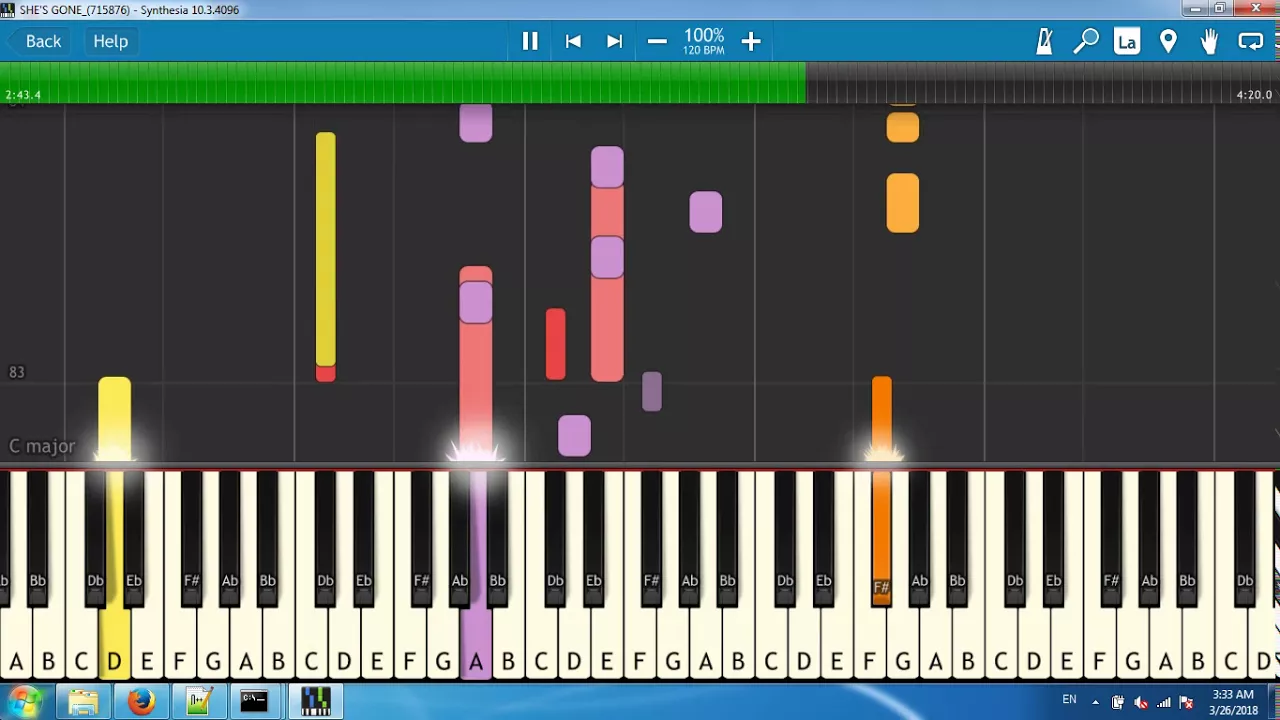Switch to the command prompt taskbar window
The image size is (1280, 720).
(x=255, y=701)
